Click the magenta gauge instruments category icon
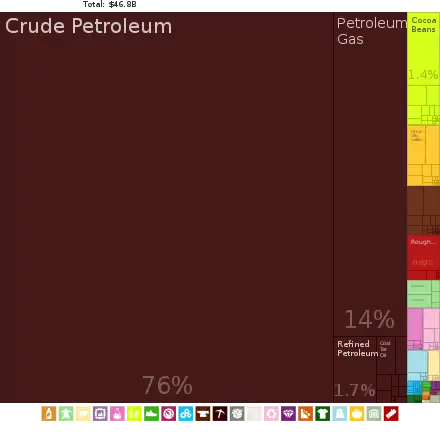The width and height of the screenshot is (440, 440). pyautogui.click(x=168, y=414)
